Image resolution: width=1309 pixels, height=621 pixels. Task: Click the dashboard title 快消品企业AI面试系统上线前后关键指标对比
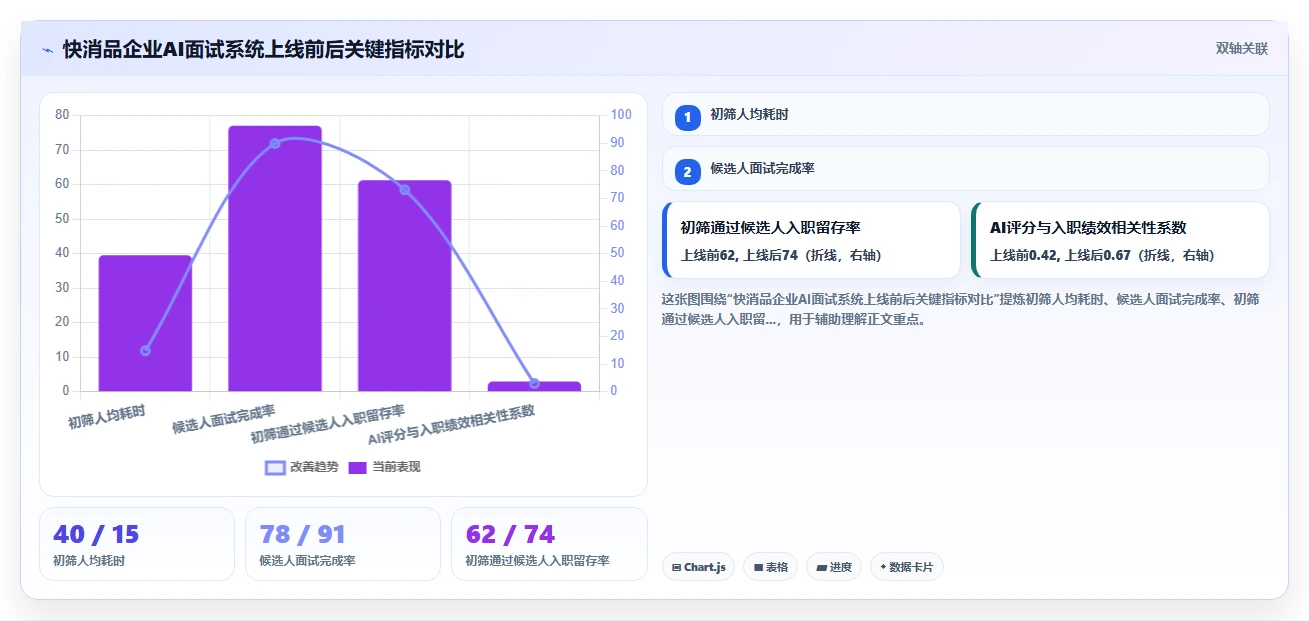[x=264, y=49]
